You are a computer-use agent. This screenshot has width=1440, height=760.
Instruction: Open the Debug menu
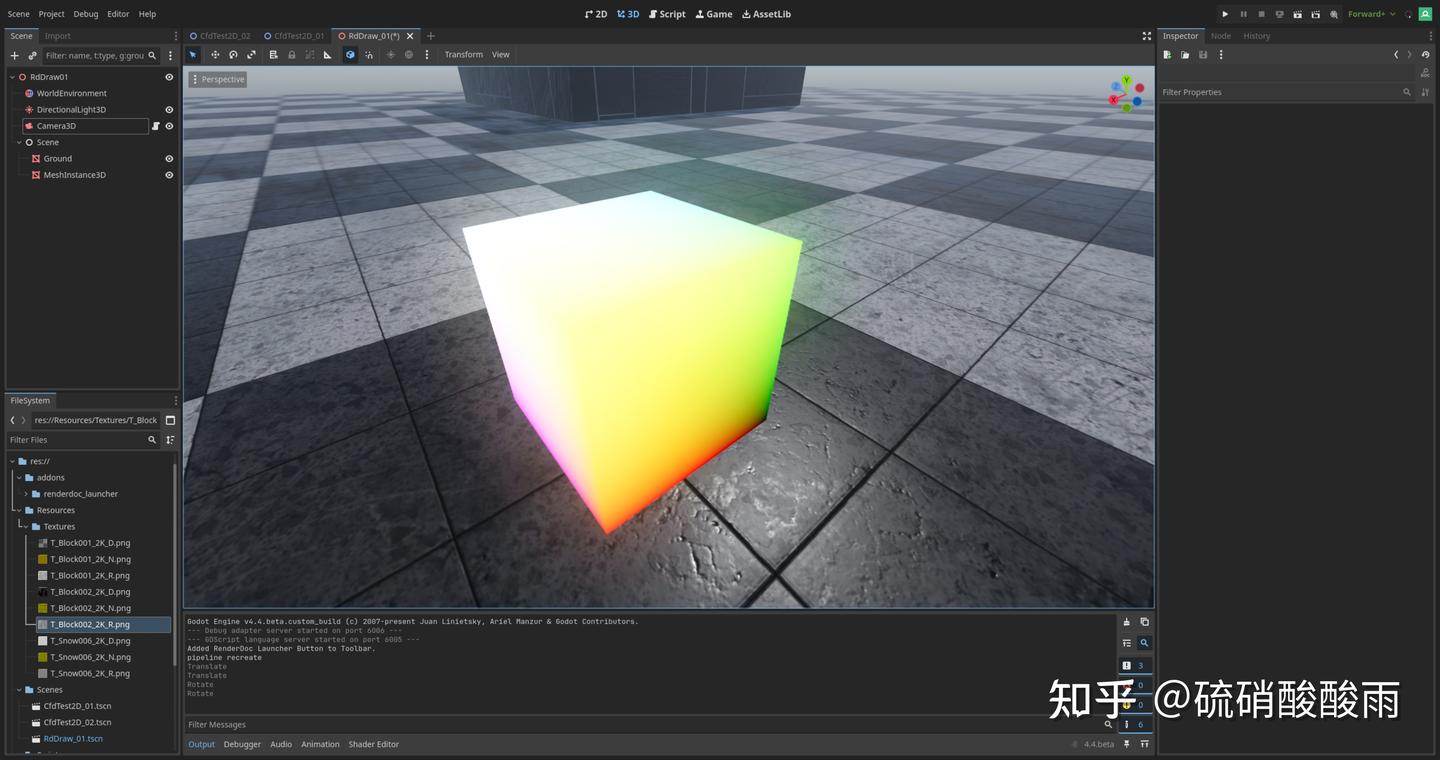[84, 13]
